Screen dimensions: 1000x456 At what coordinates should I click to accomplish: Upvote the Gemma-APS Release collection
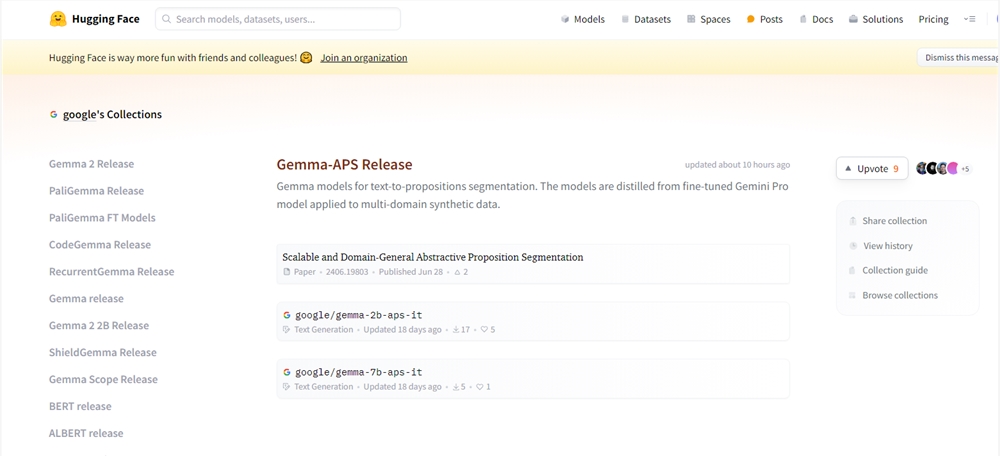(x=872, y=169)
